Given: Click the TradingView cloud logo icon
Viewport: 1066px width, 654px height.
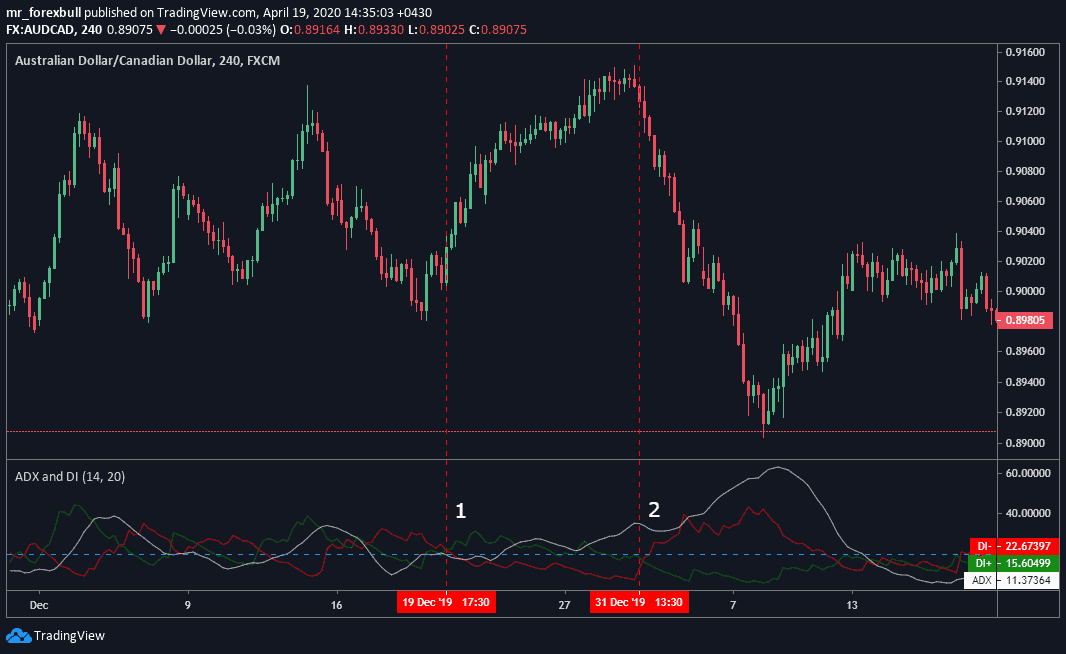Looking at the screenshot, I should [x=18, y=635].
